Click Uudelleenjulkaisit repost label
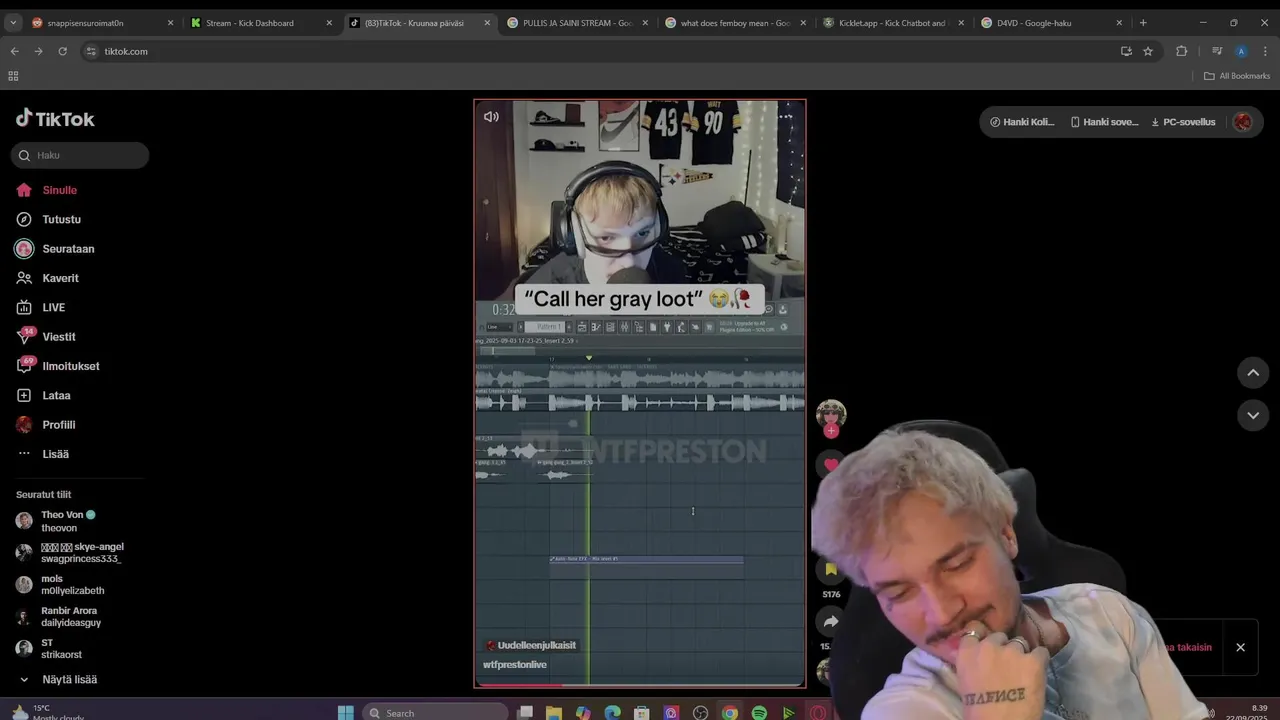1280x720 pixels. click(530, 645)
